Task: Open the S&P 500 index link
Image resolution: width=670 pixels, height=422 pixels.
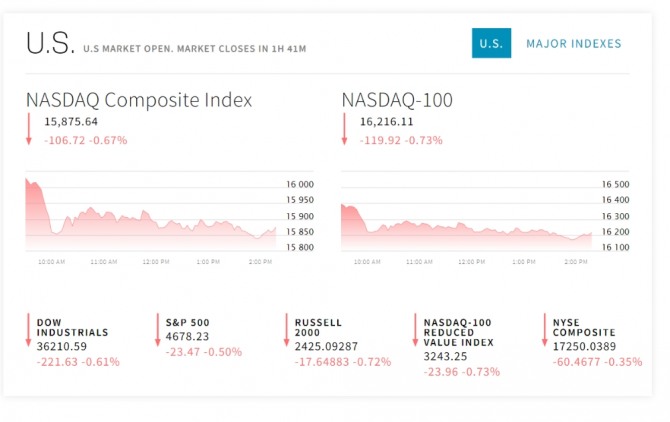Action: point(187,322)
